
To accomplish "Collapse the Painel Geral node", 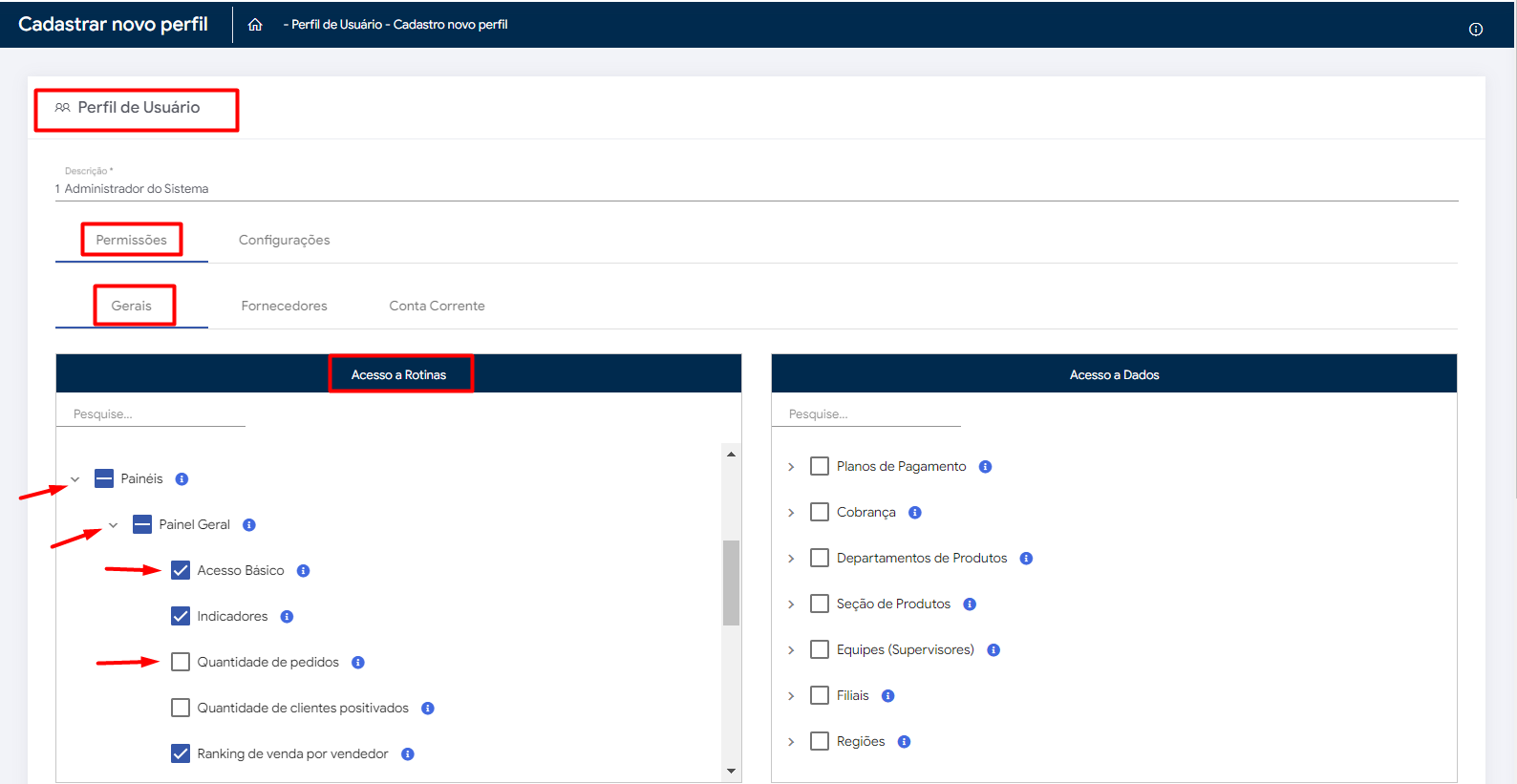I will click(114, 525).
